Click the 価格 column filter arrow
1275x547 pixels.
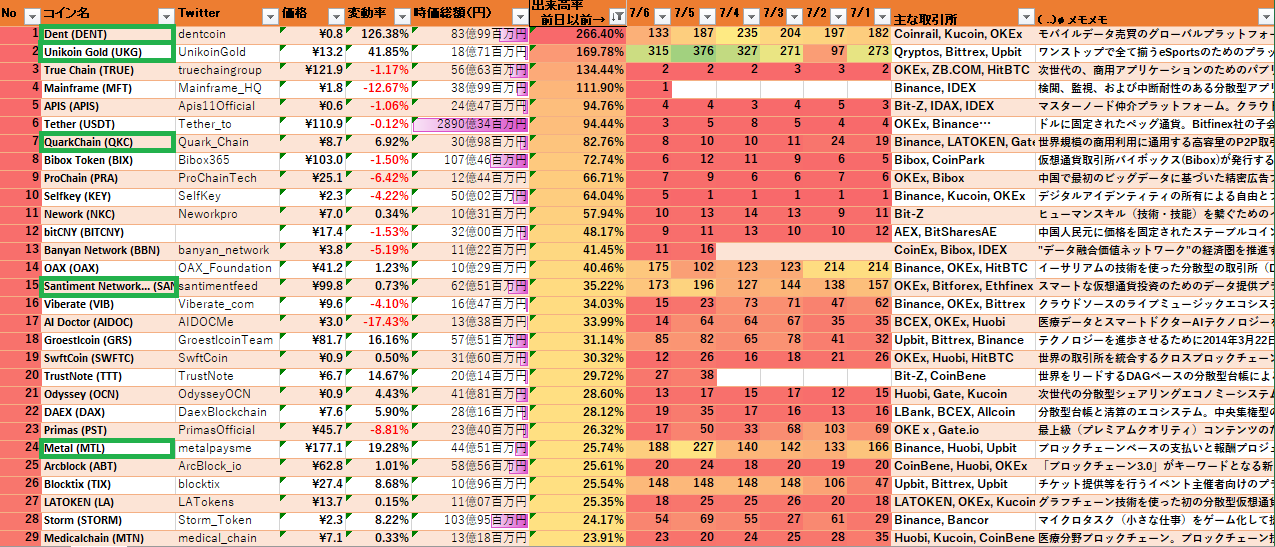tap(335, 16)
